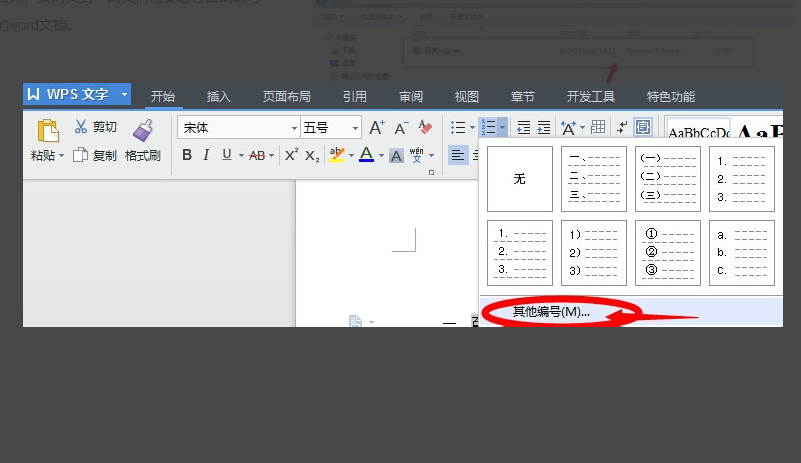Image resolution: width=801 pixels, height=463 pixels.
Task: Expand font color dropdown arrow
Action: coord(381,155)
